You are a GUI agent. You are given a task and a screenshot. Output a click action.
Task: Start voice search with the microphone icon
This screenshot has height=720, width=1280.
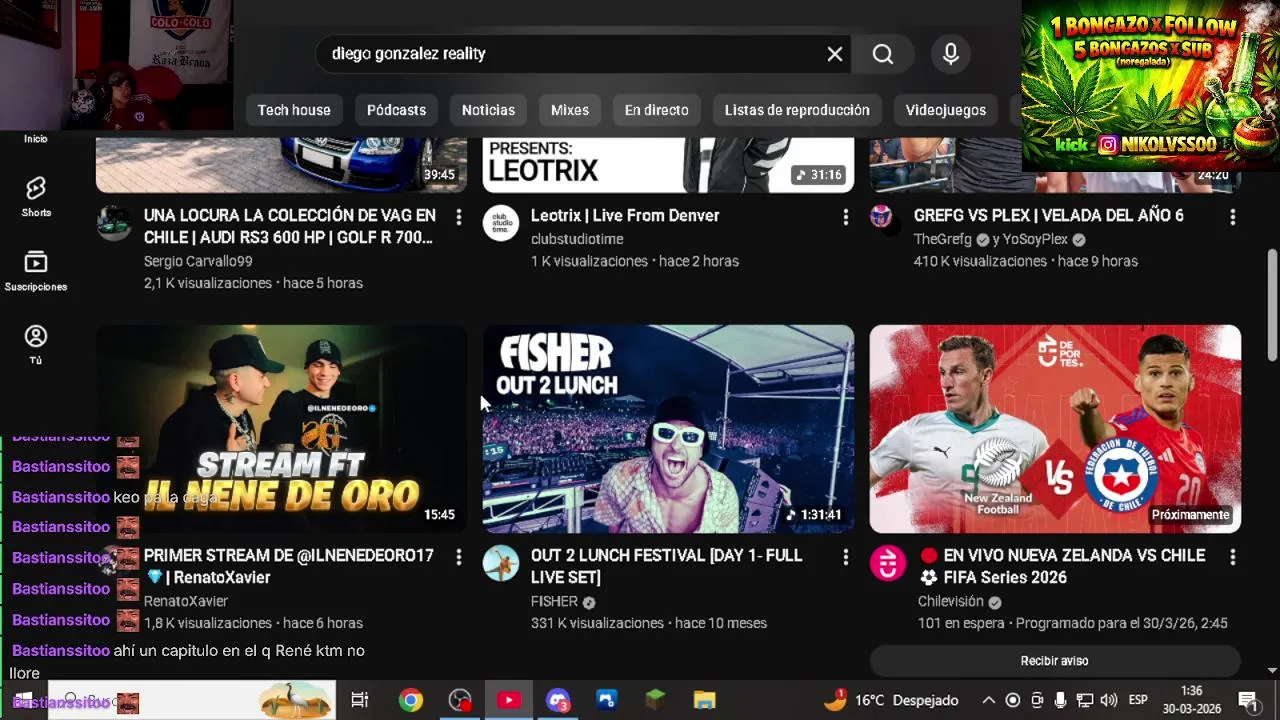pyautogui.click(x=951, y=54)
